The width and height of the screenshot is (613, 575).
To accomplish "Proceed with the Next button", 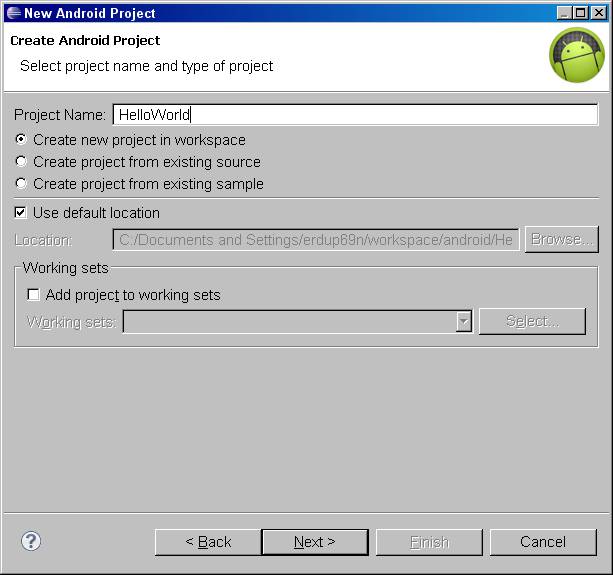I will 315,542.
